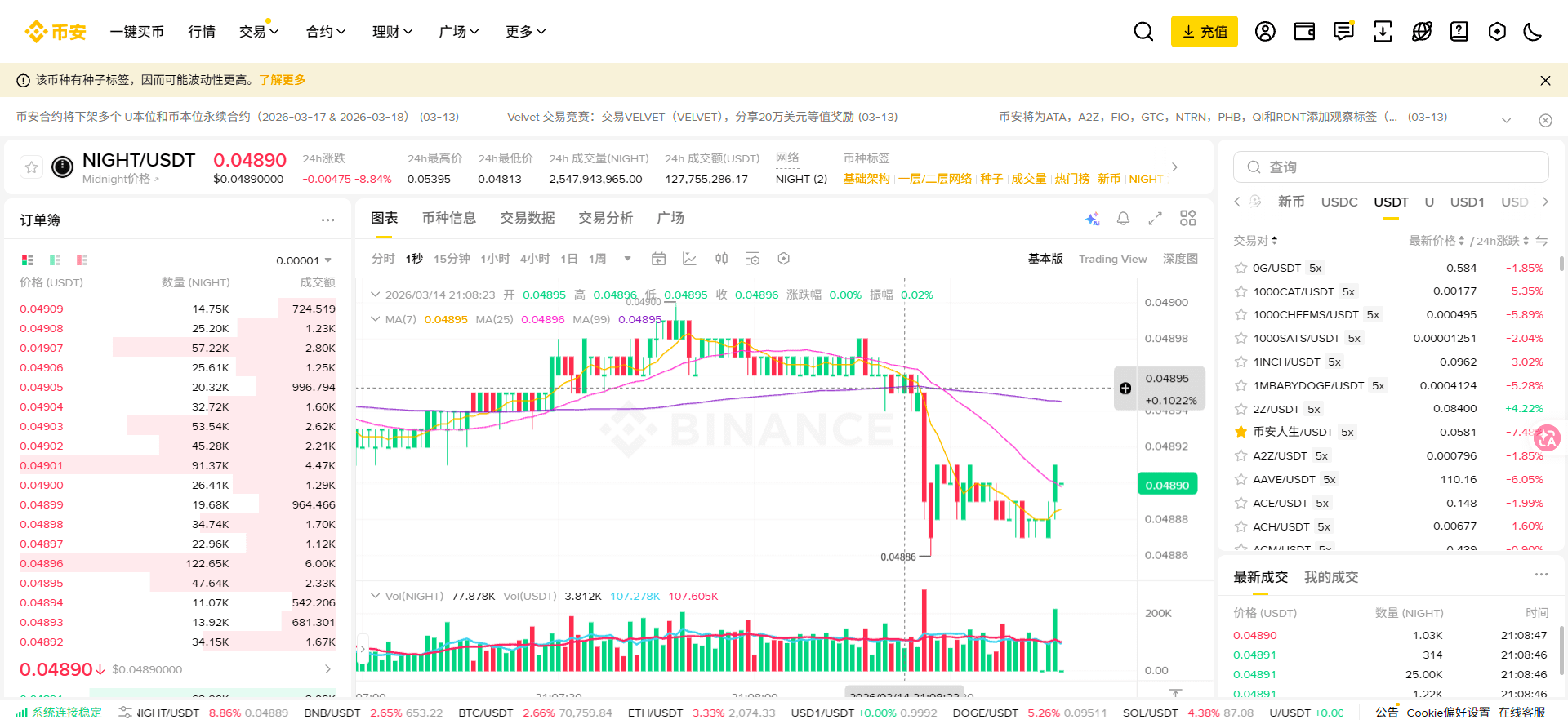The height and width of the screenshot is (724, 1568).
Task: Collapse the MA indicator row
Action: click(375, 319)
